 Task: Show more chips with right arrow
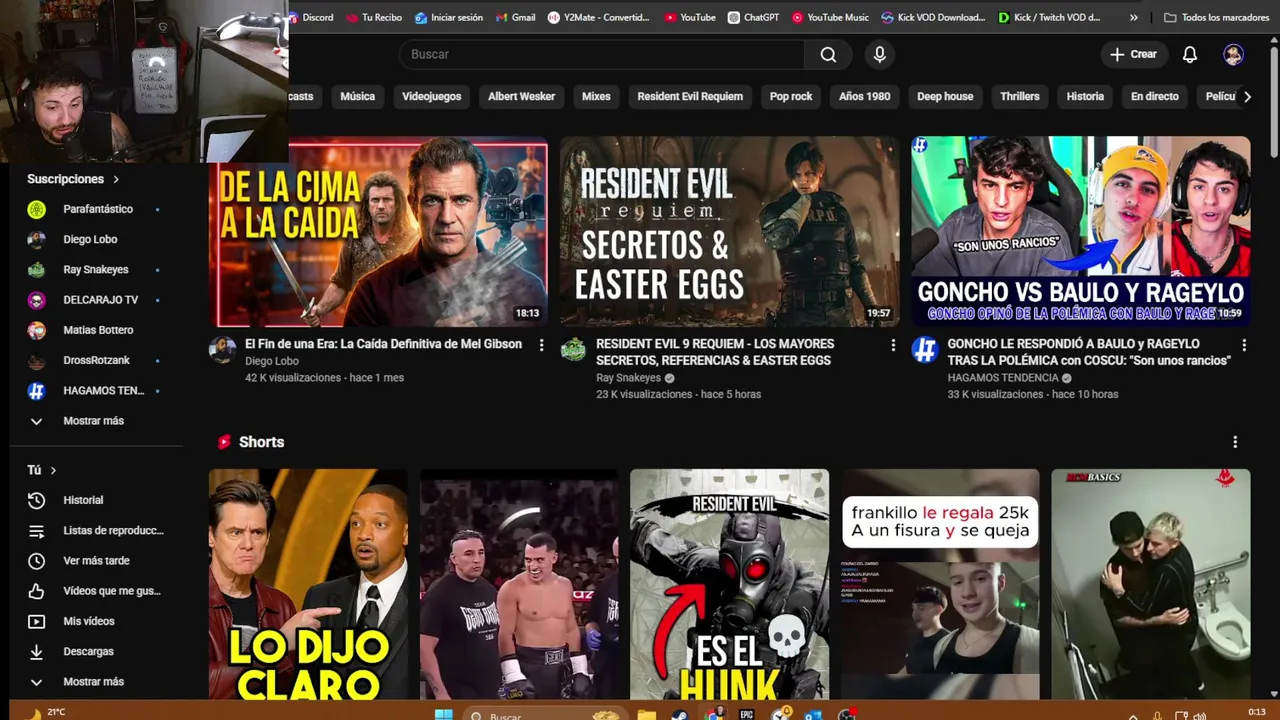[1247, 96]
